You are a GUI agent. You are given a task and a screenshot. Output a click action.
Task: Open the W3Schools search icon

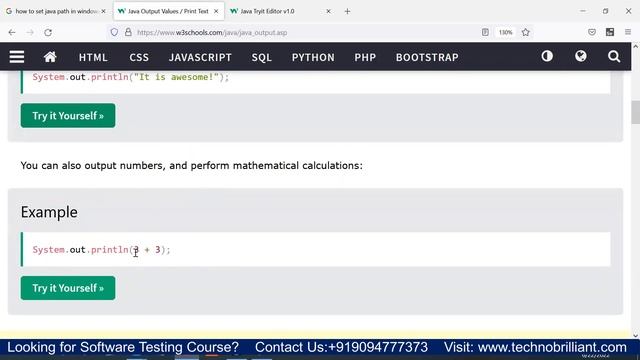tap(614, 56)
